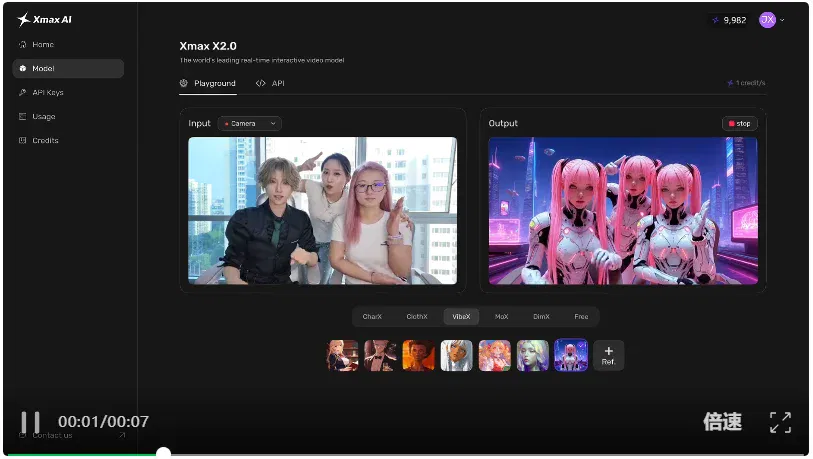Seek using the video progress bar handle
The width and height of the screenshot is (813, 459).
[x=163, y=454]
